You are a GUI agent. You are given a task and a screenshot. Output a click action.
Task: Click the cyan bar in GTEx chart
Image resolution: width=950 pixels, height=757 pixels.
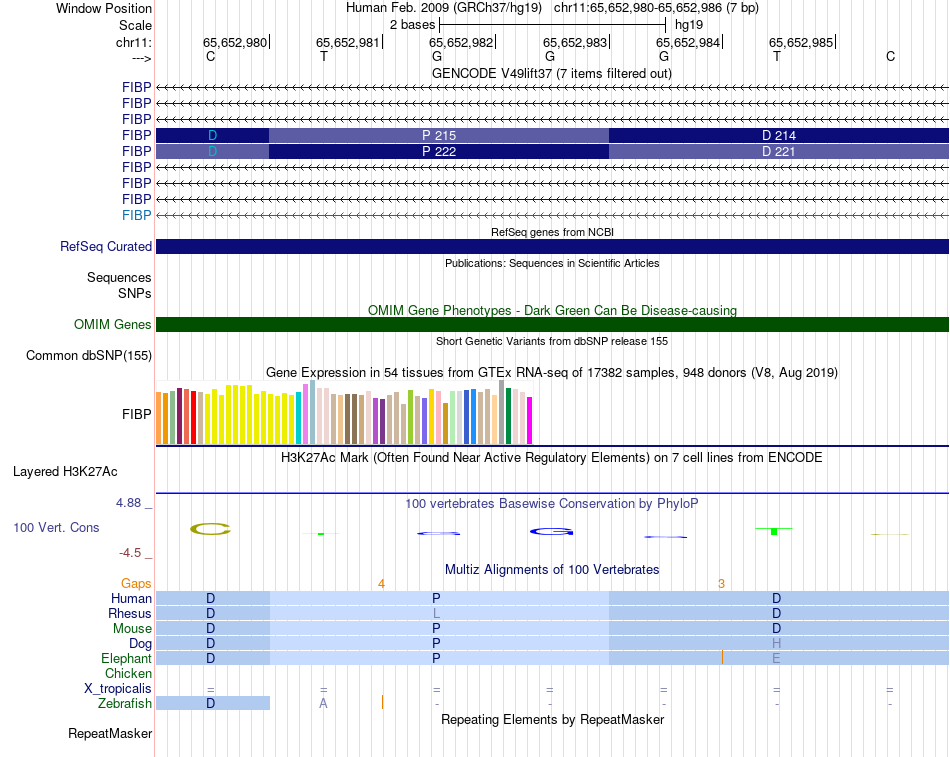tap(299, 418)
